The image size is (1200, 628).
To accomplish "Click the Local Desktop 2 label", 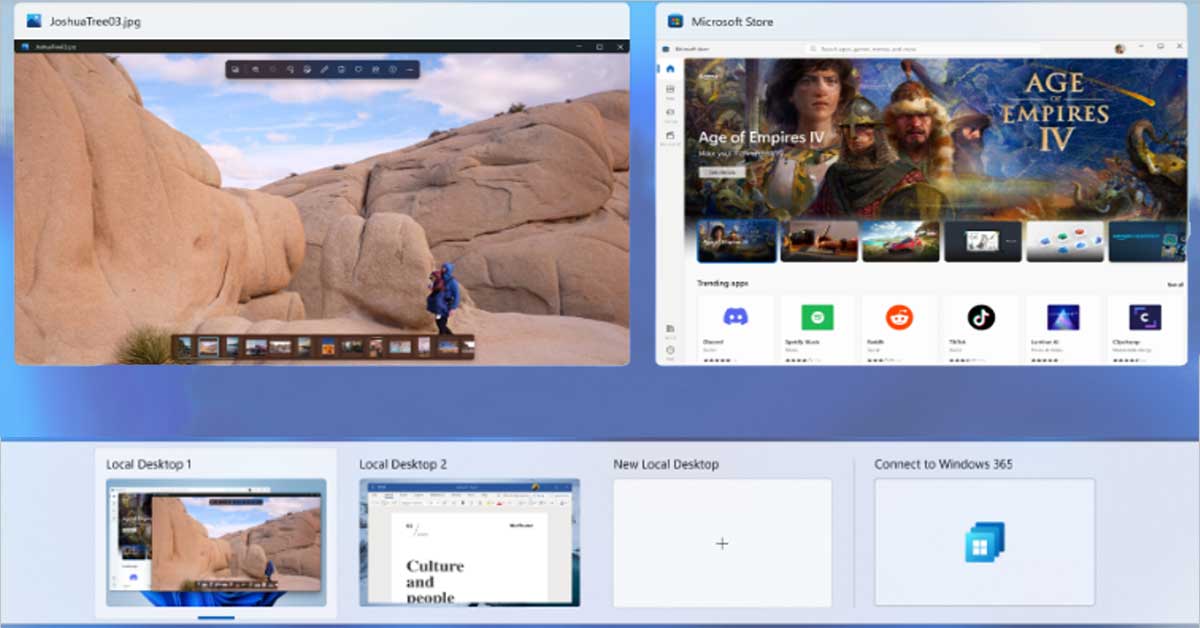I will pos(403,464).
